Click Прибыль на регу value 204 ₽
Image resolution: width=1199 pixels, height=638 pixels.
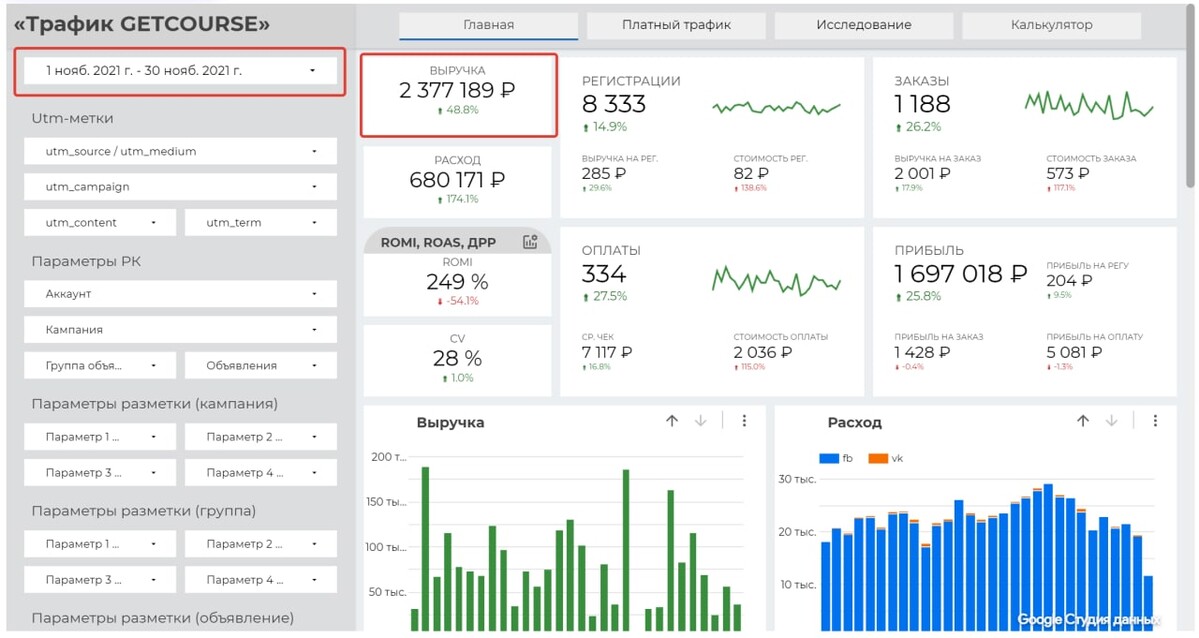[1069, 281]
